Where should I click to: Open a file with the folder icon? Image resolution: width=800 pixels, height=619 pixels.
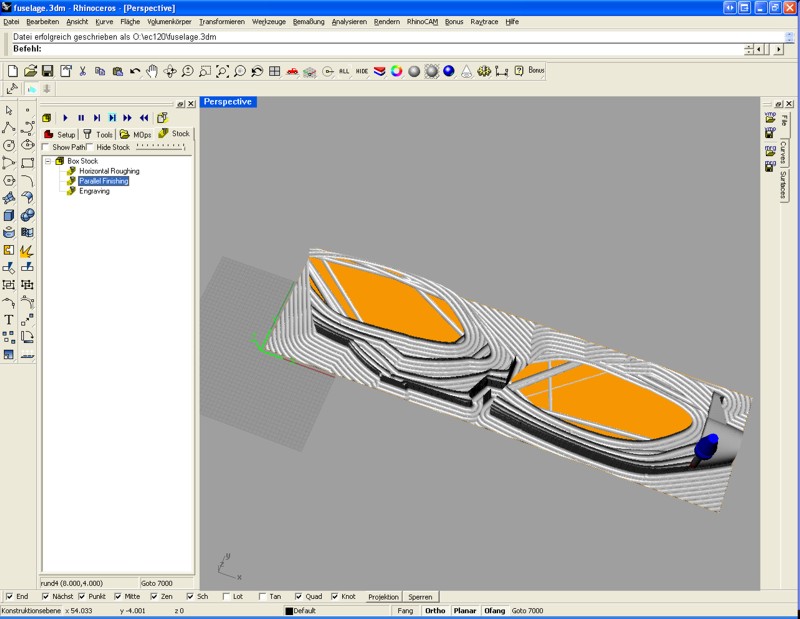31,71
